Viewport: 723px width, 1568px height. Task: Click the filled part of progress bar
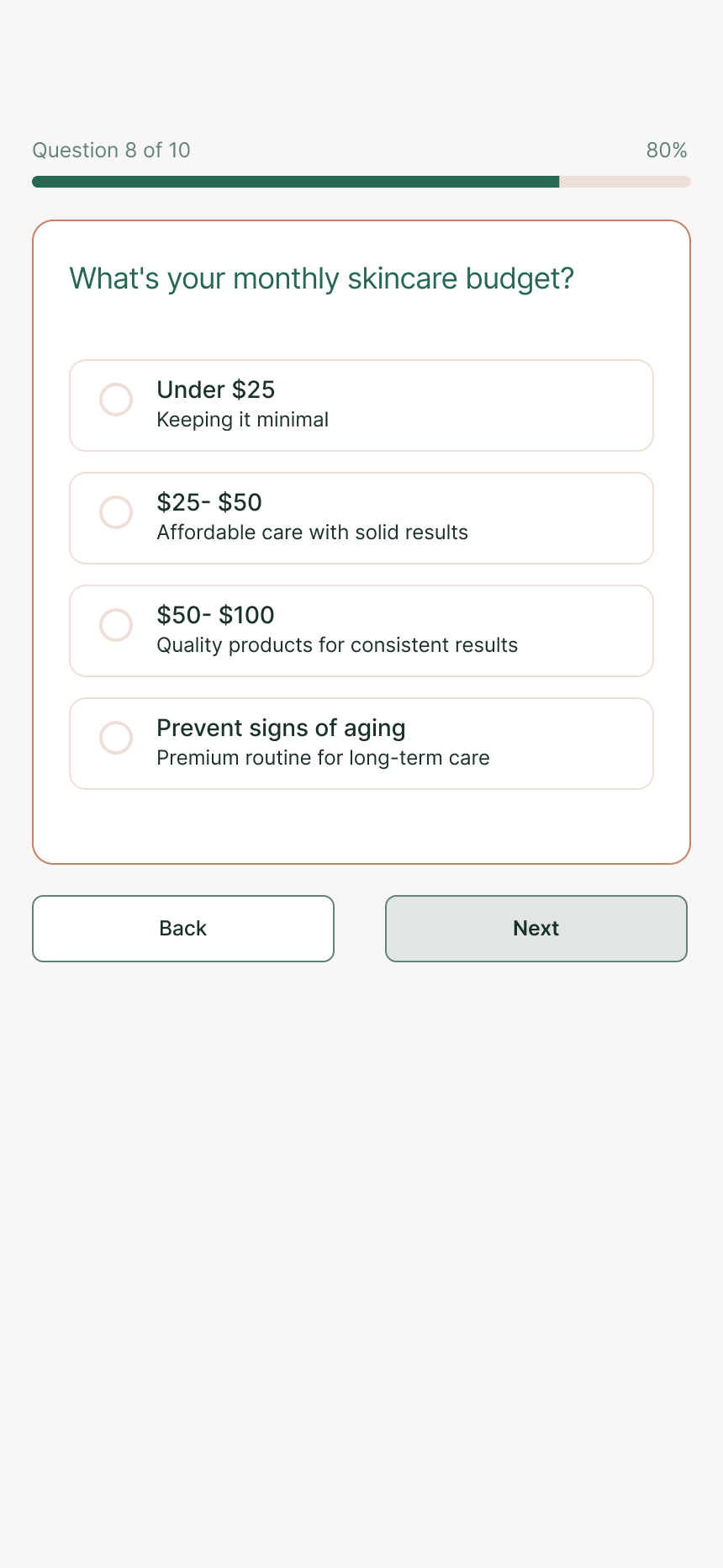(294, 182)
